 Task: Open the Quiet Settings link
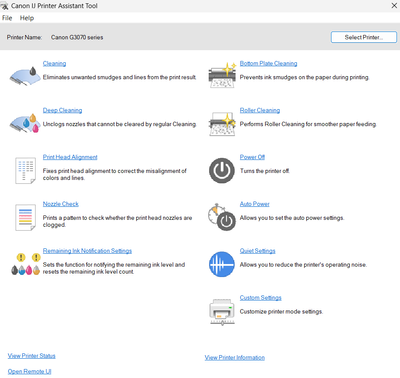point(258,251)
